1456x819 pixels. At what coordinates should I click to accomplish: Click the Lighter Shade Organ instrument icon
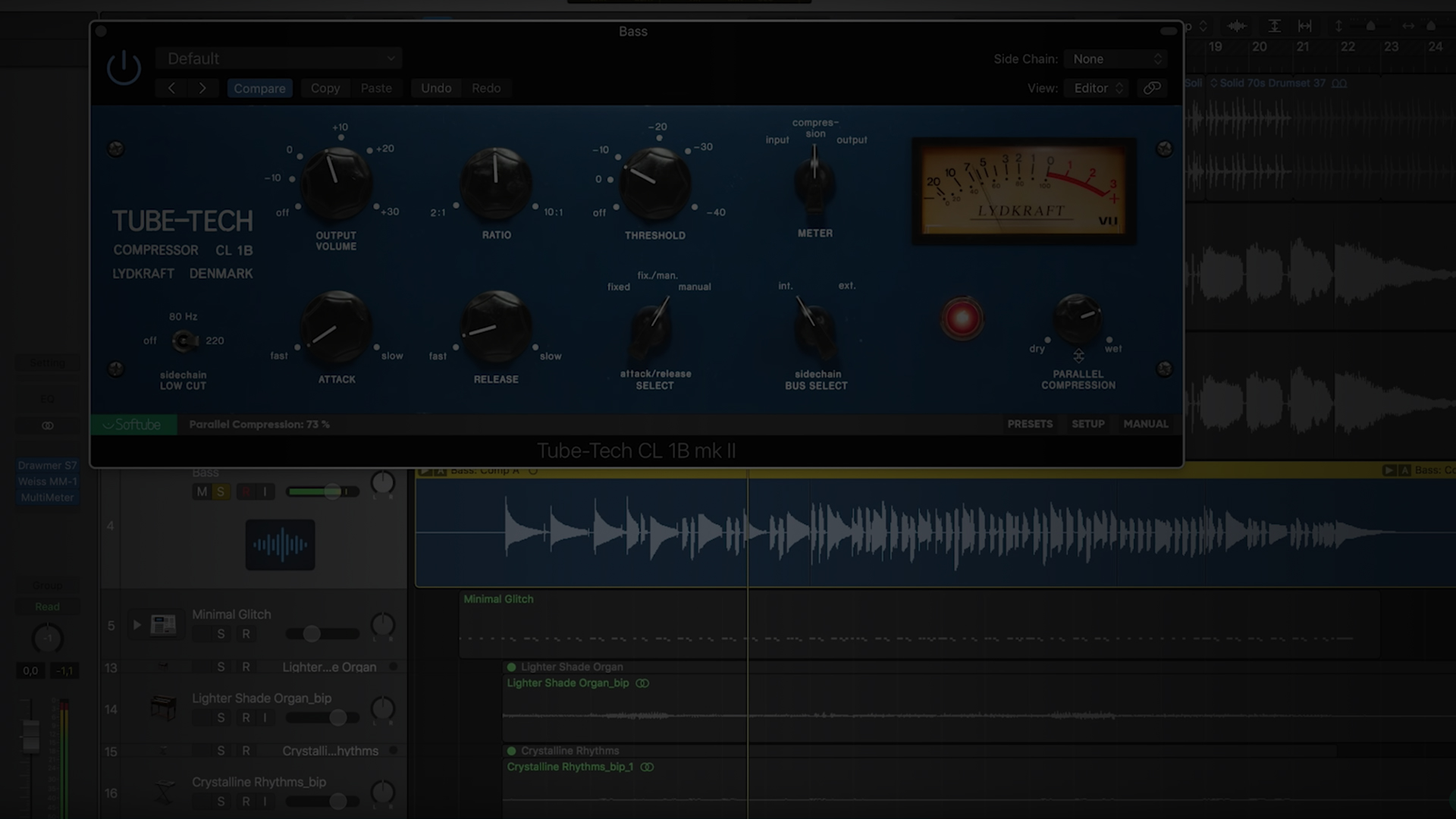click(163, 708)
